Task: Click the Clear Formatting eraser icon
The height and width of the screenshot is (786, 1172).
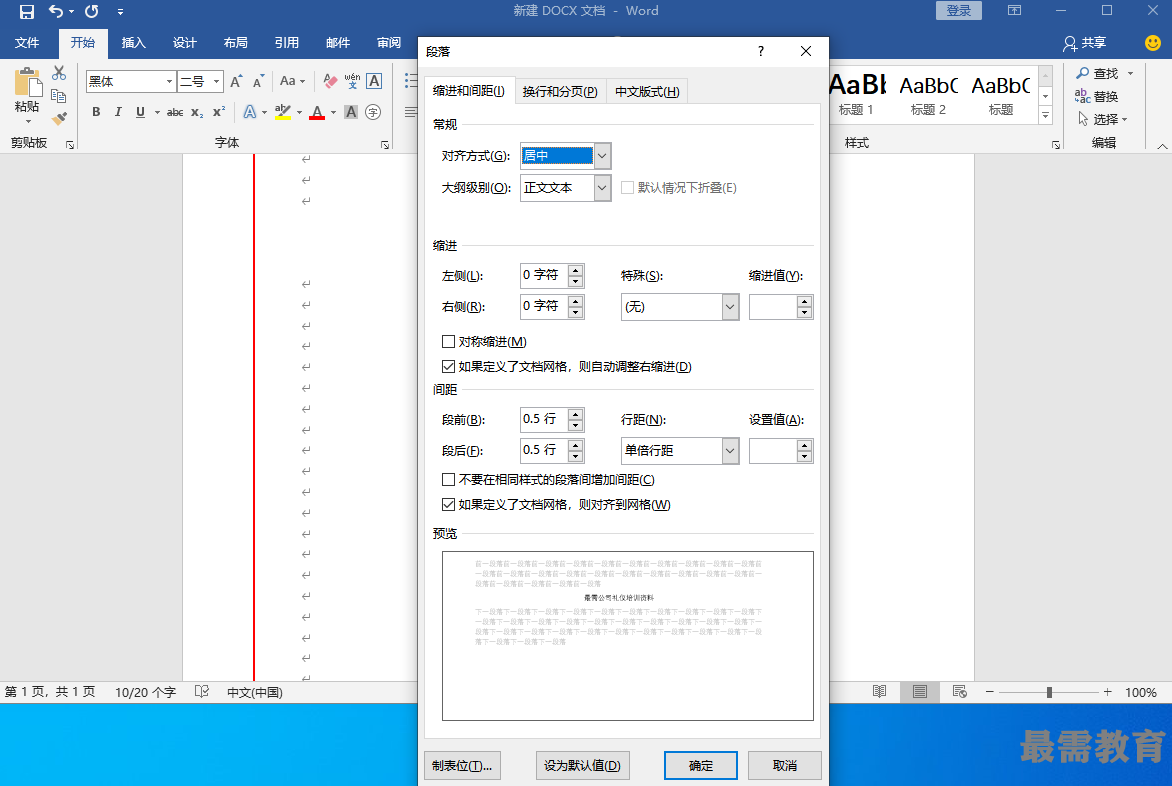Action: click(330, 81)
